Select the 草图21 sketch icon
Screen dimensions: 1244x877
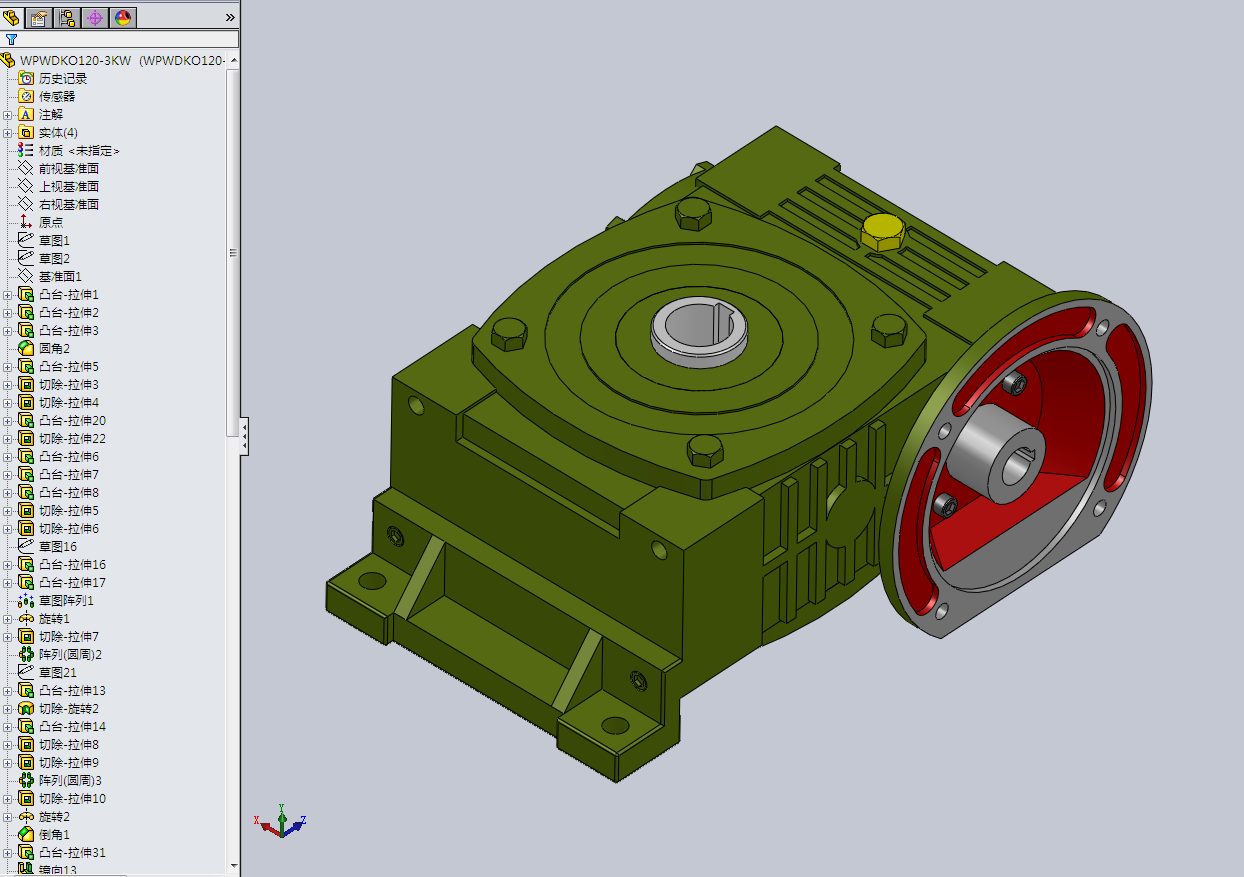26,672
